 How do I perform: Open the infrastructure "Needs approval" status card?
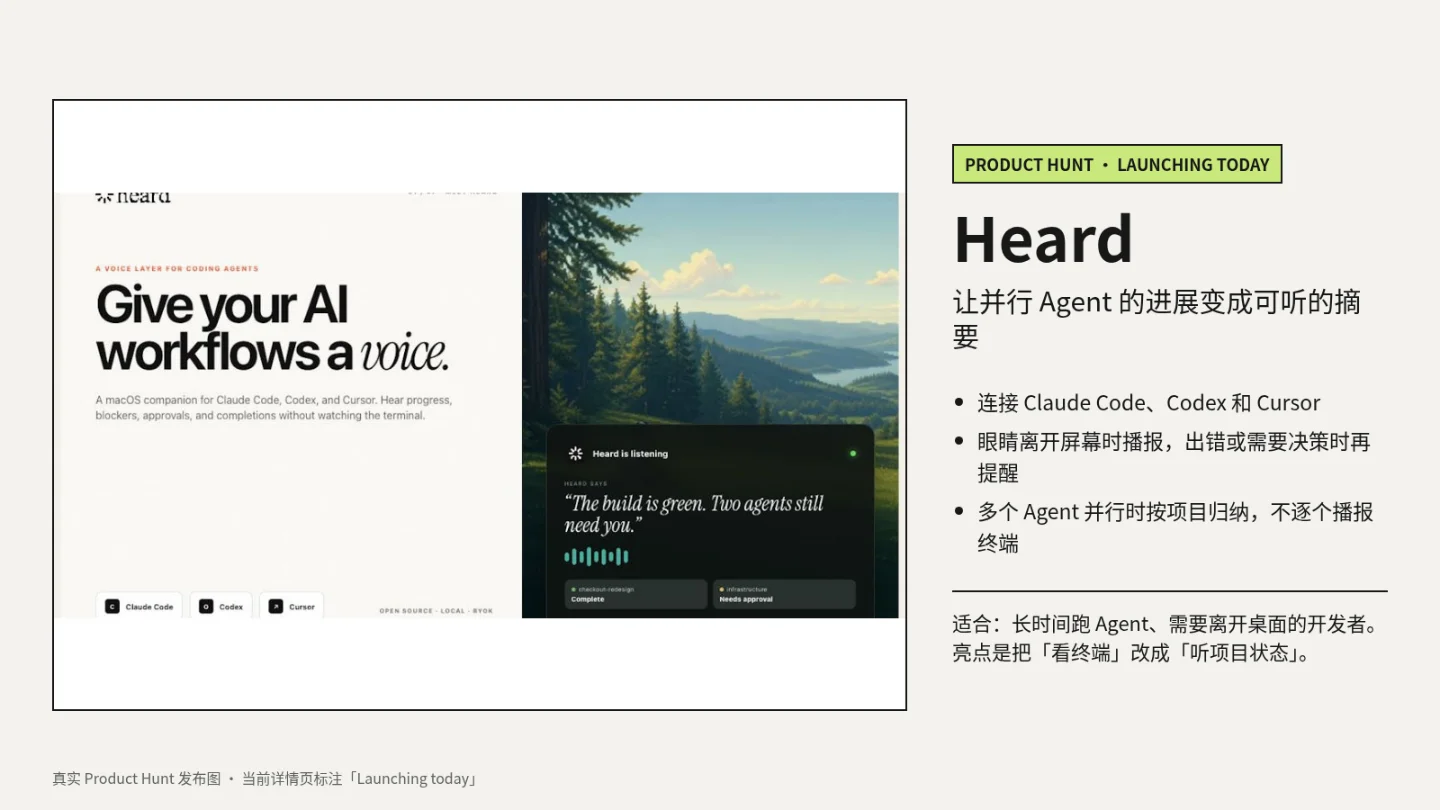784,594
